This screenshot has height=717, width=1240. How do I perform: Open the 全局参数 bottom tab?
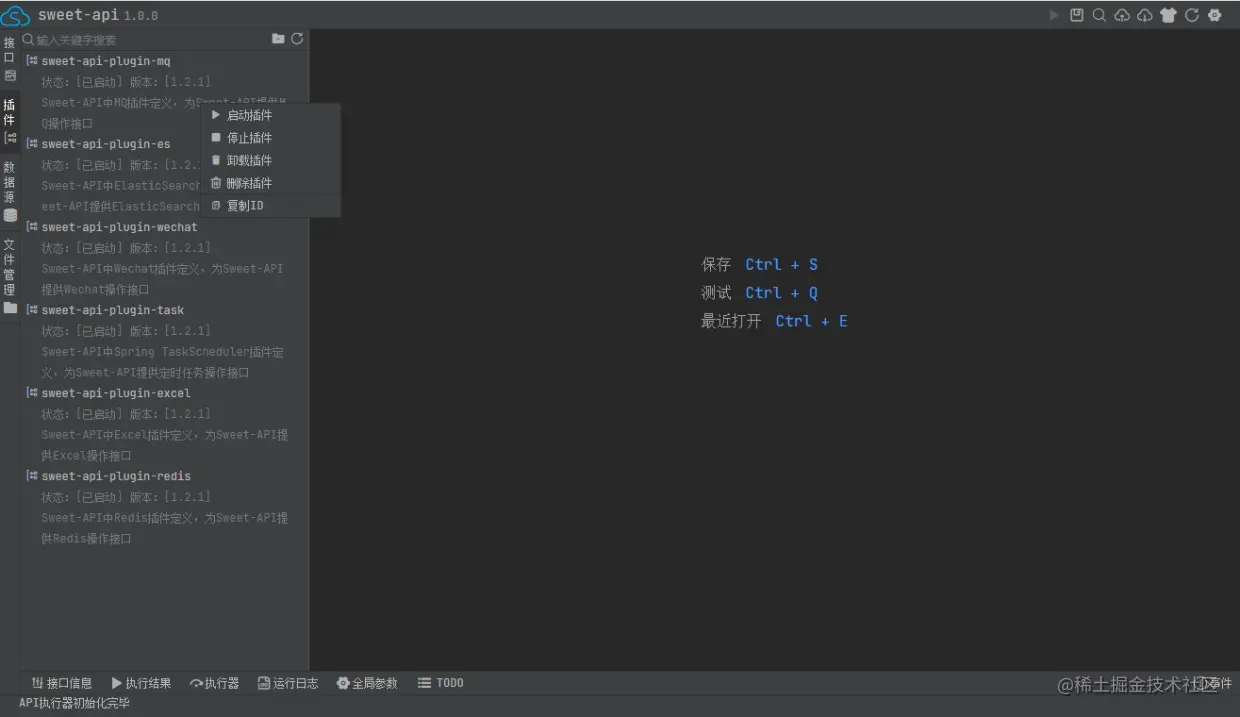tap(367, 683)
